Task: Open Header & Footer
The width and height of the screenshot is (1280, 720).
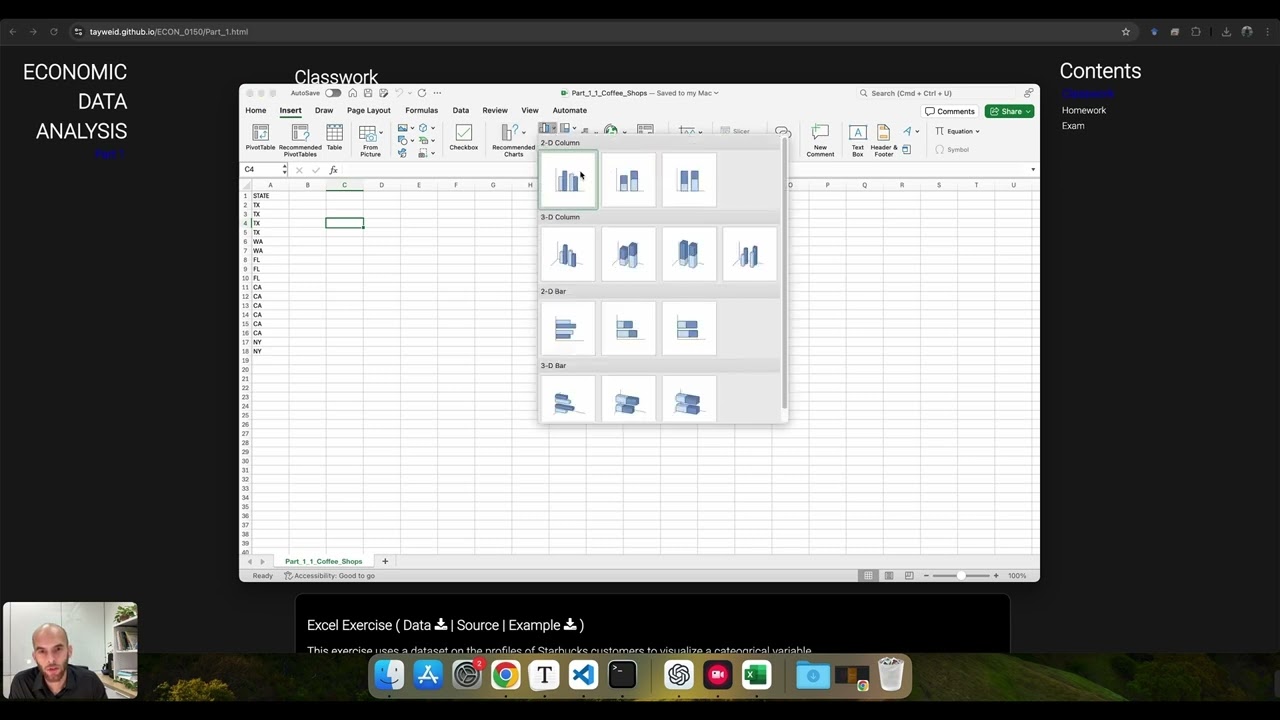Action: 883,140
